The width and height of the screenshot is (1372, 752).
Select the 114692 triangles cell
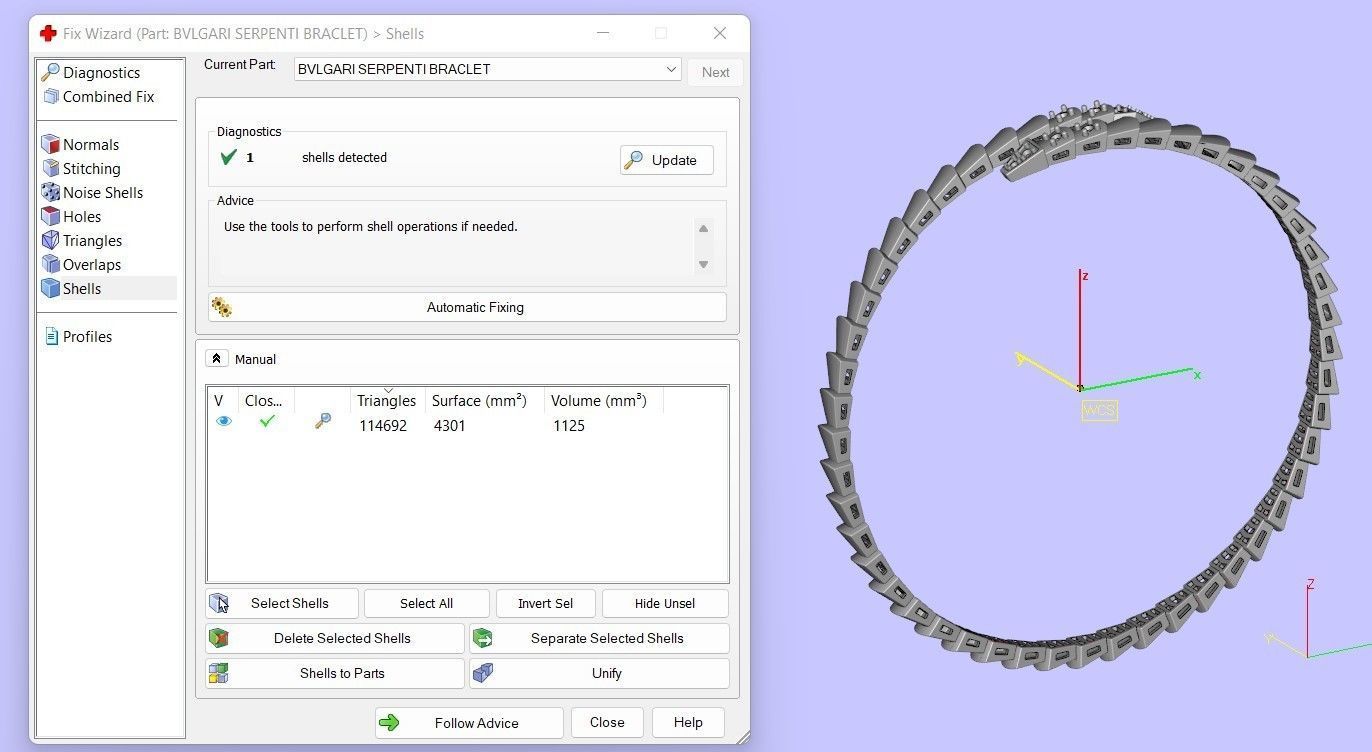point(383,425)
